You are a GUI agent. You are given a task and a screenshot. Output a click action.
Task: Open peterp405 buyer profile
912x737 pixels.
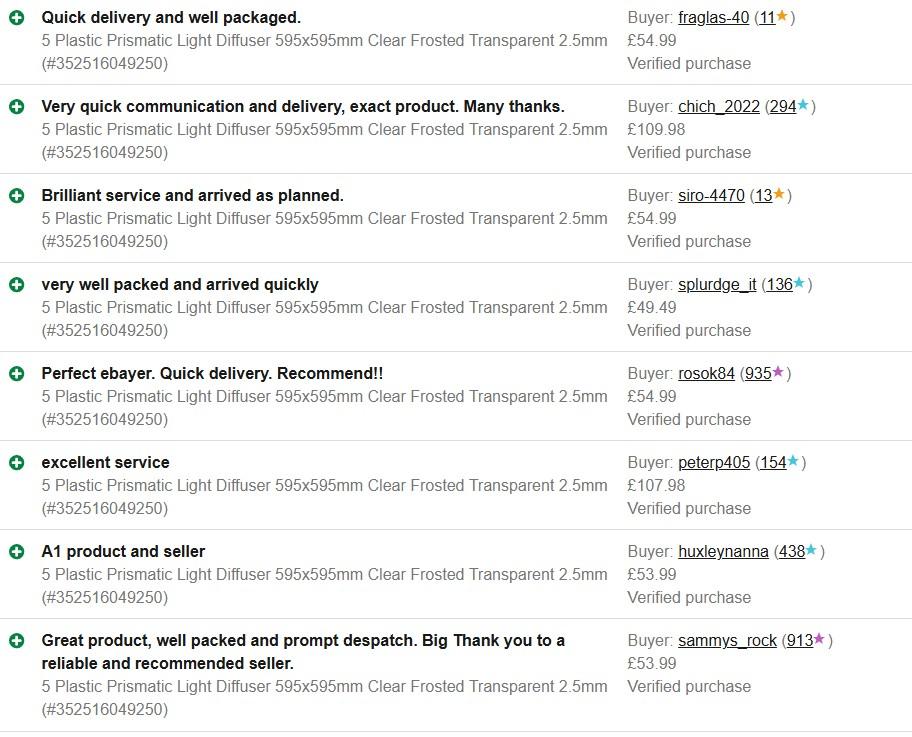714,463
